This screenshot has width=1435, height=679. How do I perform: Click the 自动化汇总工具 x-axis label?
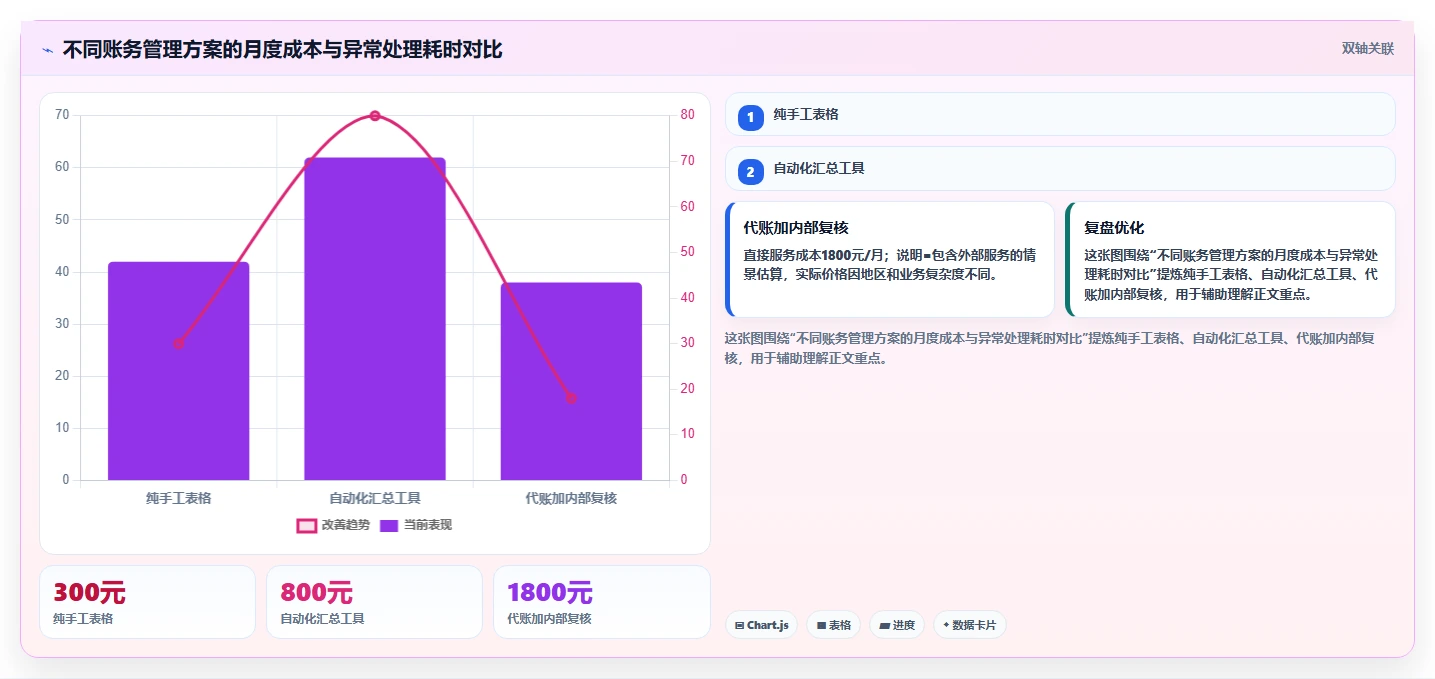(x=375, y=498)
